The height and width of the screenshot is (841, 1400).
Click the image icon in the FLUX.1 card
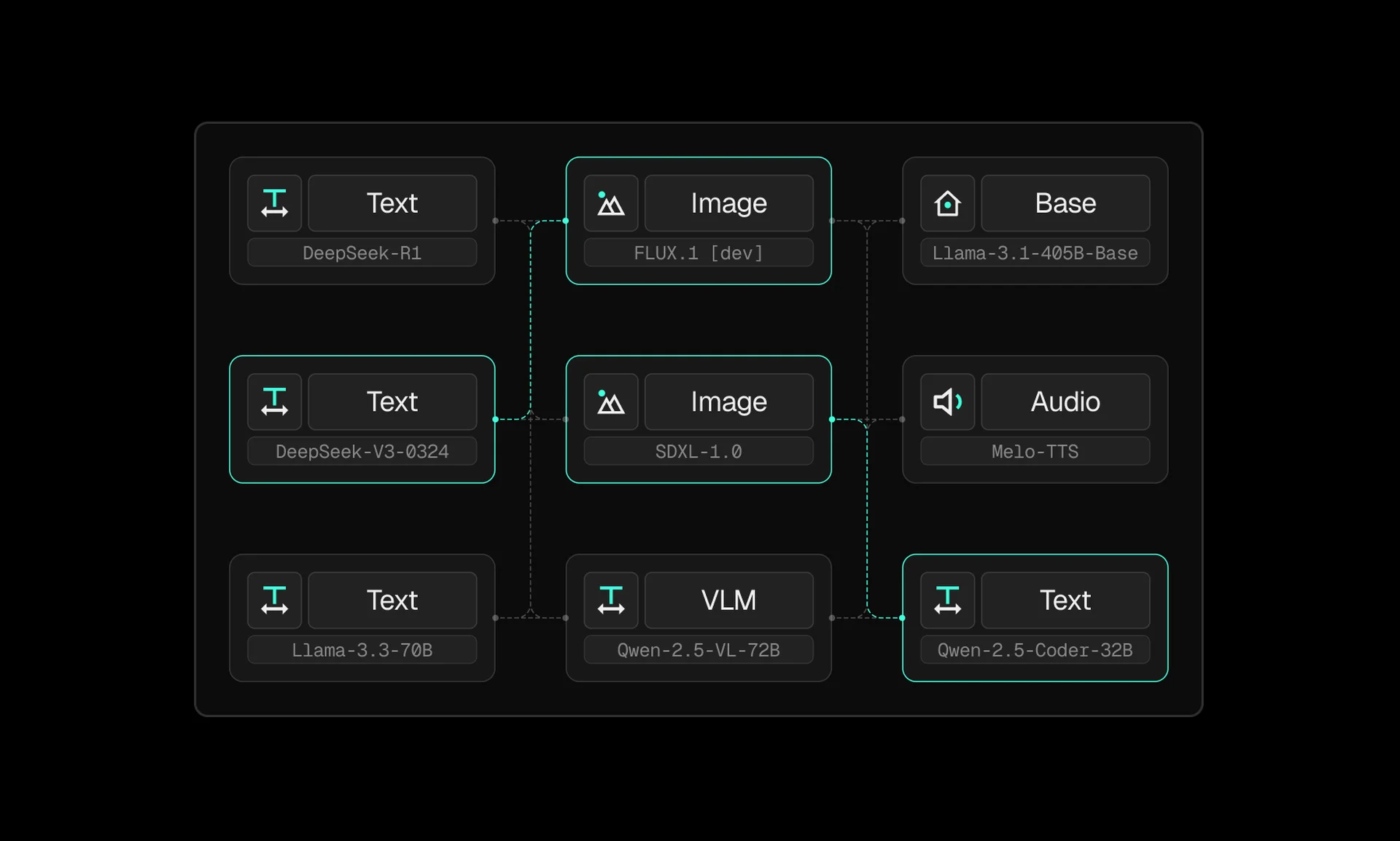611,203
